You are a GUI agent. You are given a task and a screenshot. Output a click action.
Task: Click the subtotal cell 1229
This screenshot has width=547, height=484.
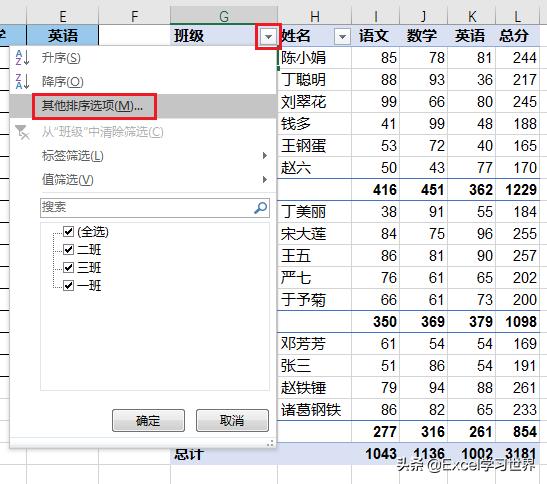coord(518,190)
